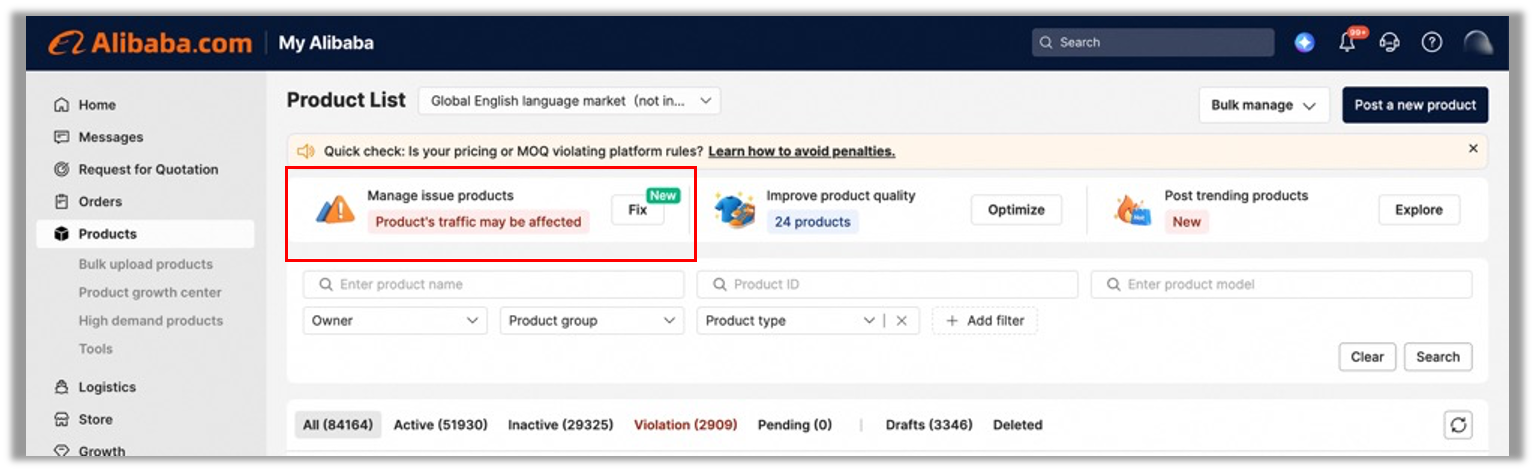Click the top Search box in header
1534x472 pixels.
point(1153,42)
